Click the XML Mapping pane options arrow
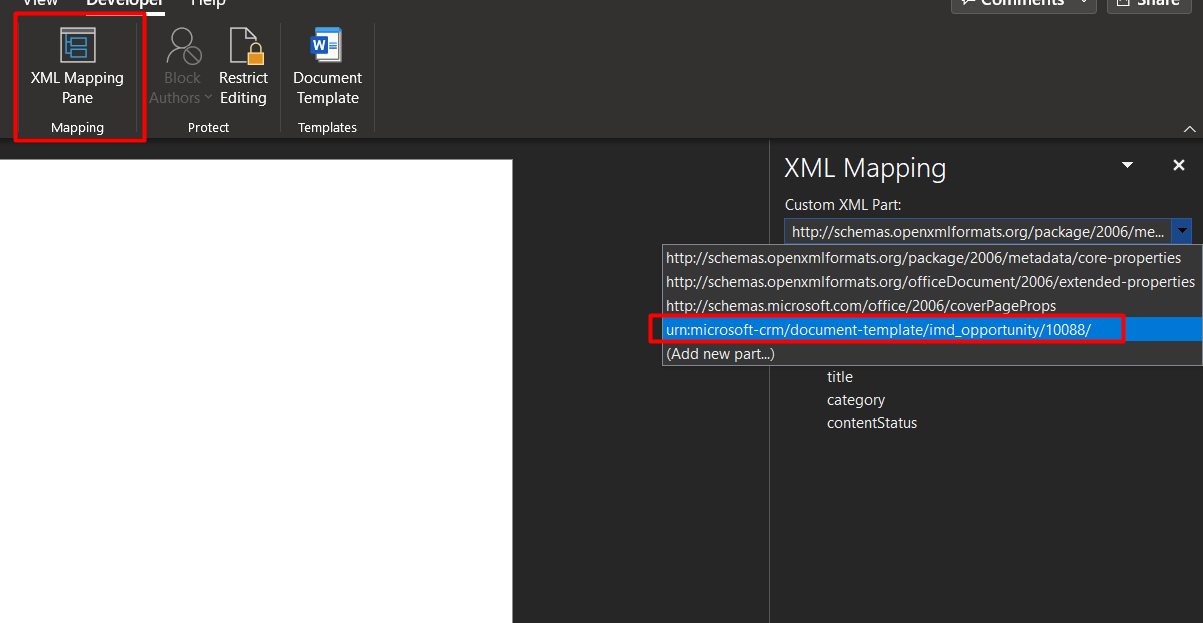 pyautogui.click(x=1127, y=165)
